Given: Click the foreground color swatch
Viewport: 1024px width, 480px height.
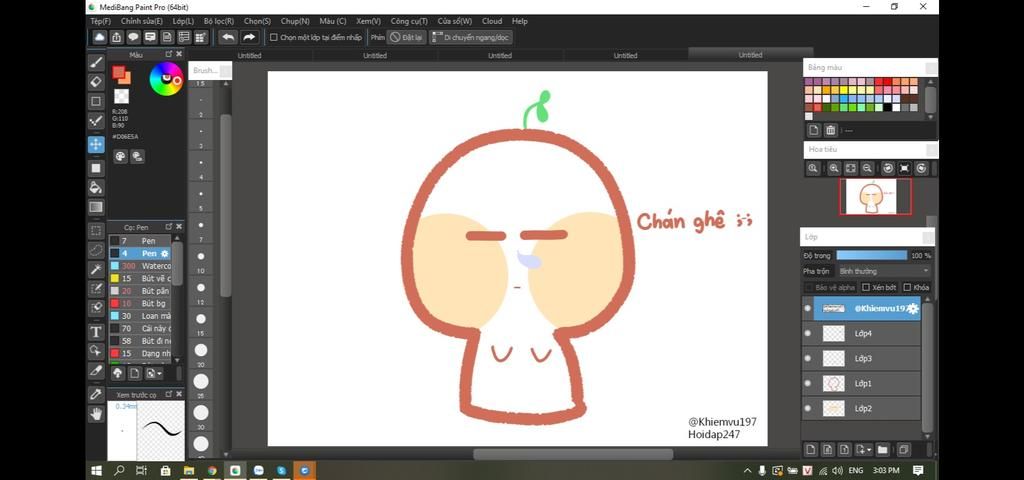Looking at the screenshot, I should click(119, 72).
